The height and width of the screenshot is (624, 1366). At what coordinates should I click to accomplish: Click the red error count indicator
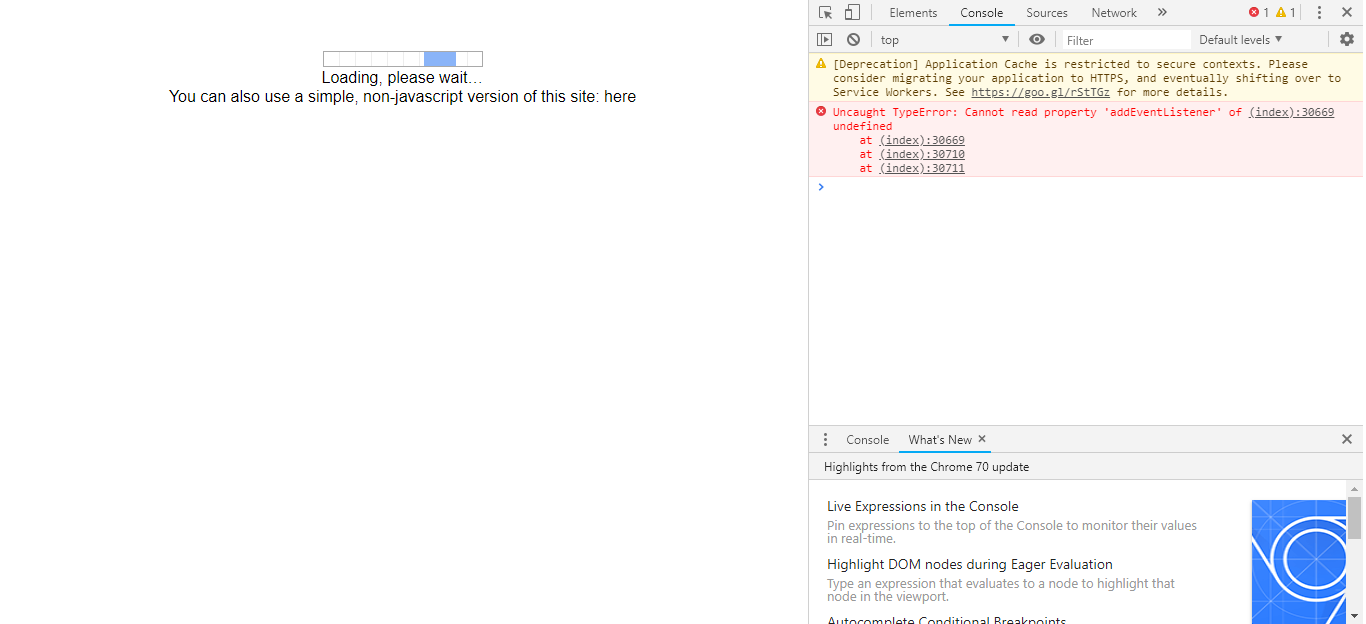pos(1258,13)
